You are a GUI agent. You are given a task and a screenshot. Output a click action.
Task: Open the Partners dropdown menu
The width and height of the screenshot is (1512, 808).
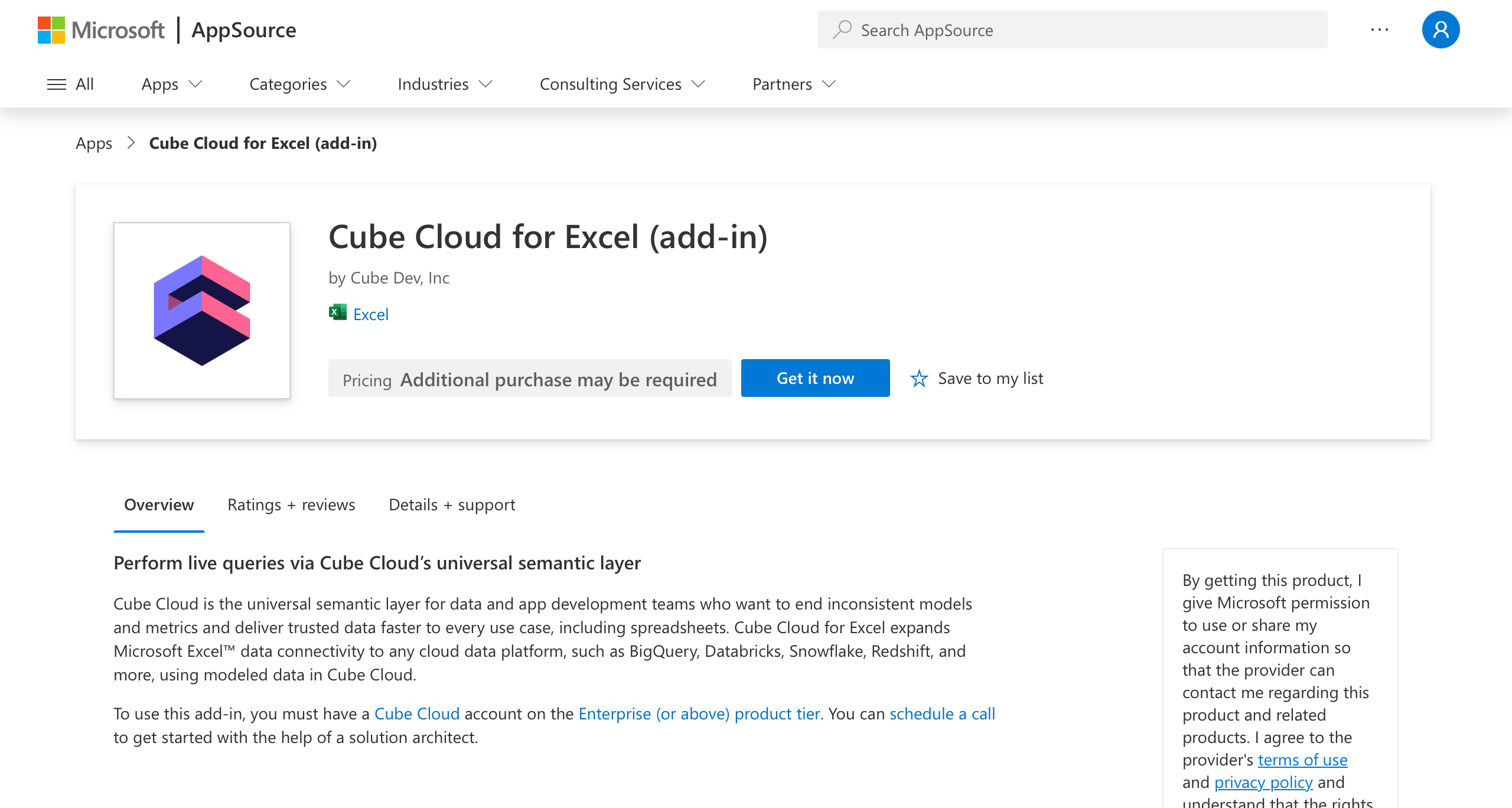(793, 84)
